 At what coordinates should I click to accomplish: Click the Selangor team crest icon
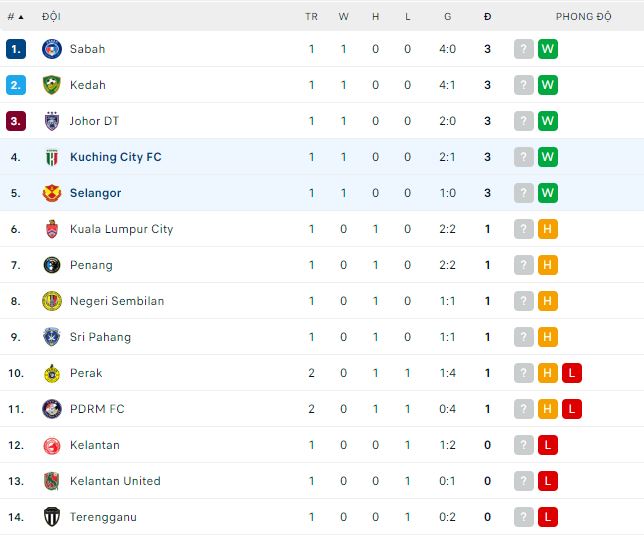[52, 193]
